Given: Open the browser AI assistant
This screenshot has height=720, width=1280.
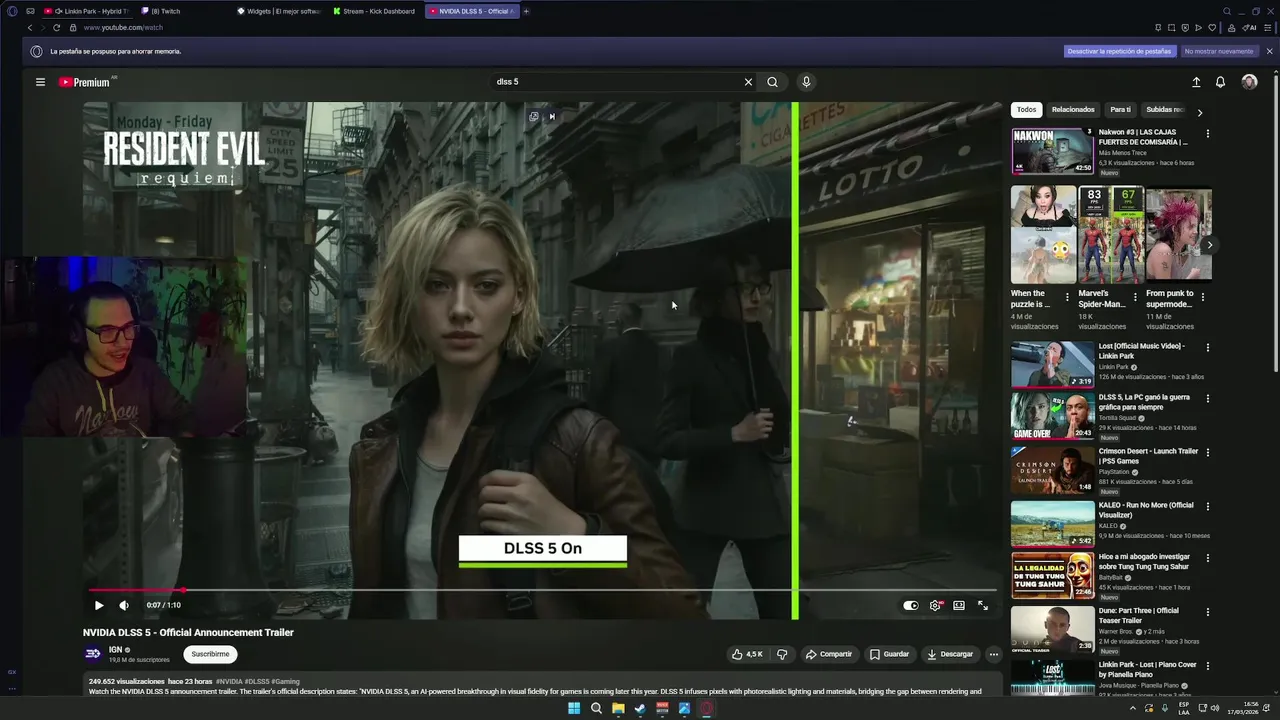Looking at the screenshot, I should pos(1250,27).
